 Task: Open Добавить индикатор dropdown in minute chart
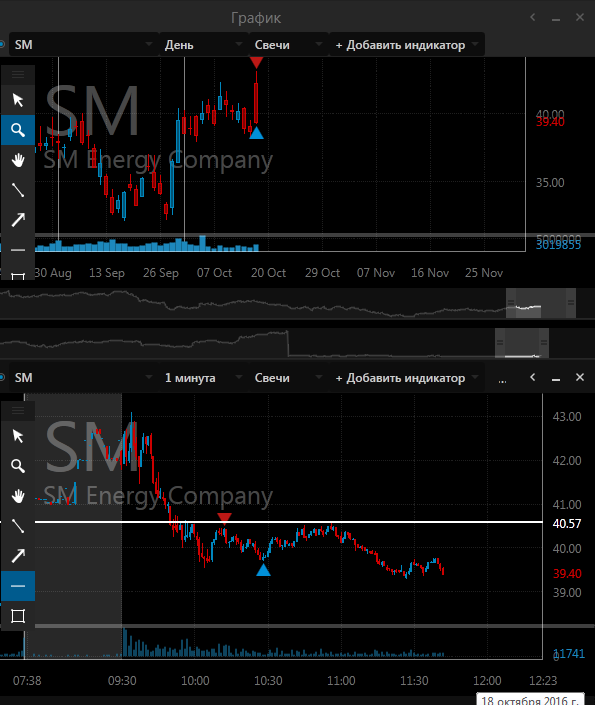pyautogui.click(x=407, y=378)
